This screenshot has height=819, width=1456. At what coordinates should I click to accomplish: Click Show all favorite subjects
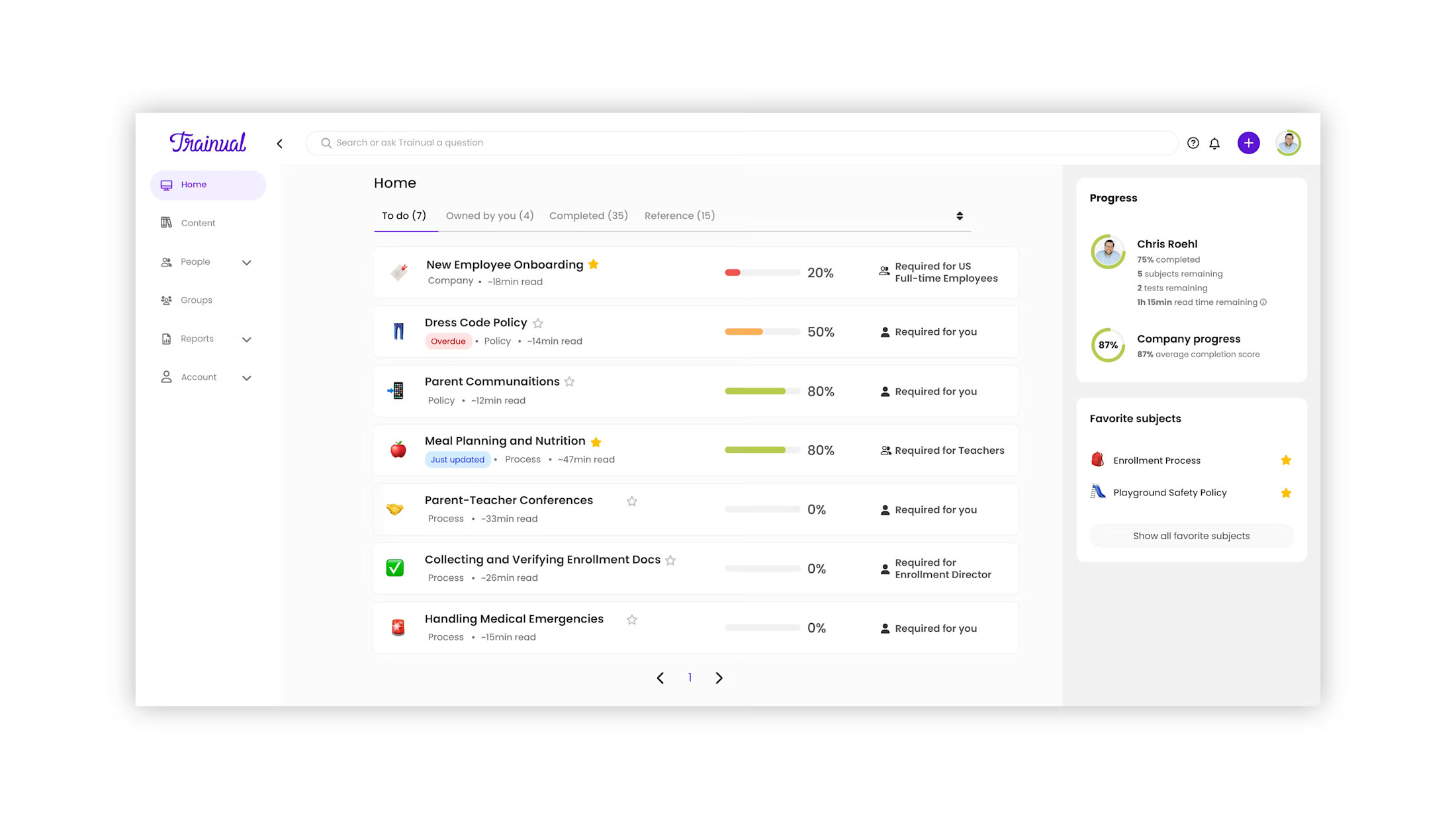(x=1191, y=535)
